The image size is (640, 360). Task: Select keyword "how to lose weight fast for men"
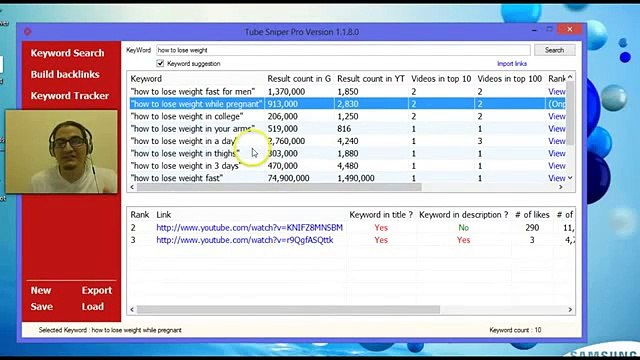click(x=193, y=91)
